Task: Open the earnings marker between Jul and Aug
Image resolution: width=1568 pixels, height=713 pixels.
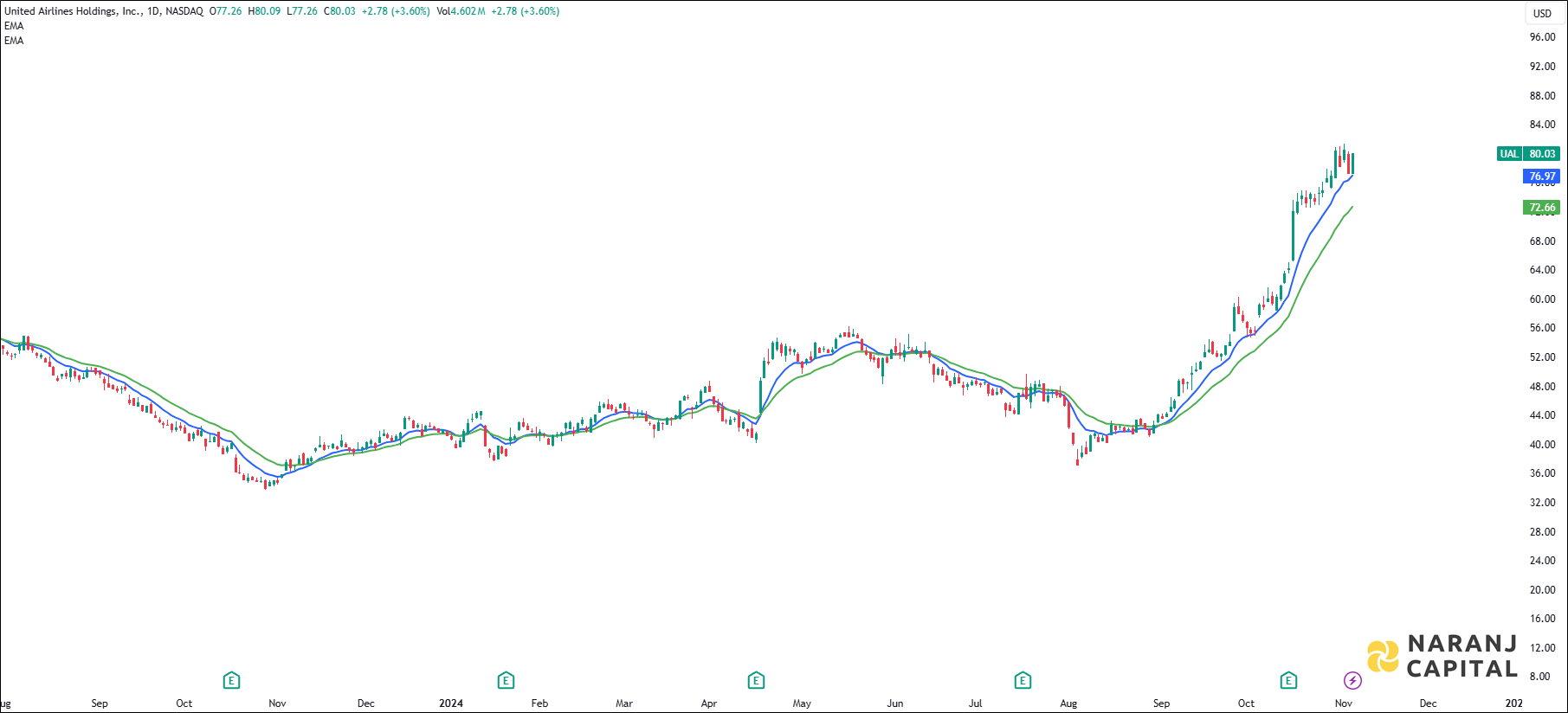Action: pos(1023,680)
